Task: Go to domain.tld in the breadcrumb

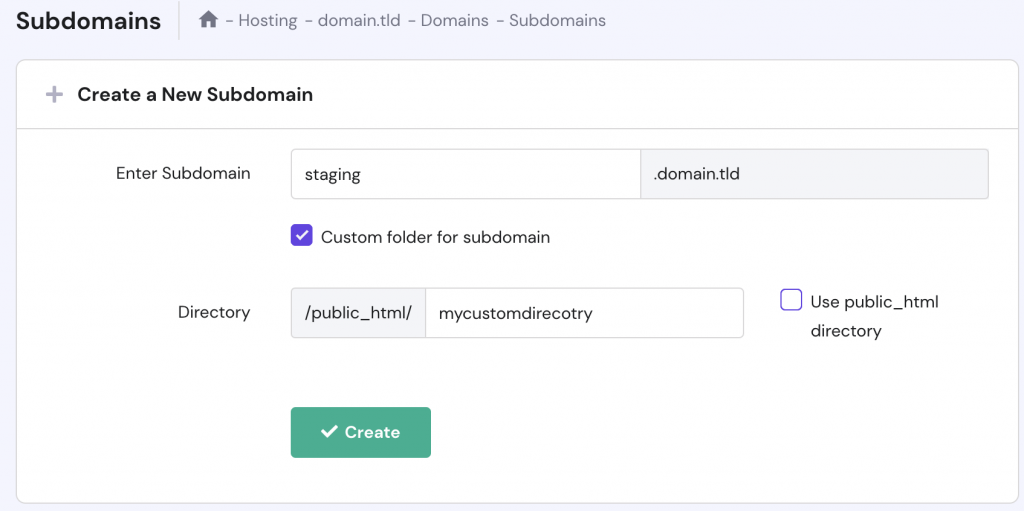Action: point(358,20)
